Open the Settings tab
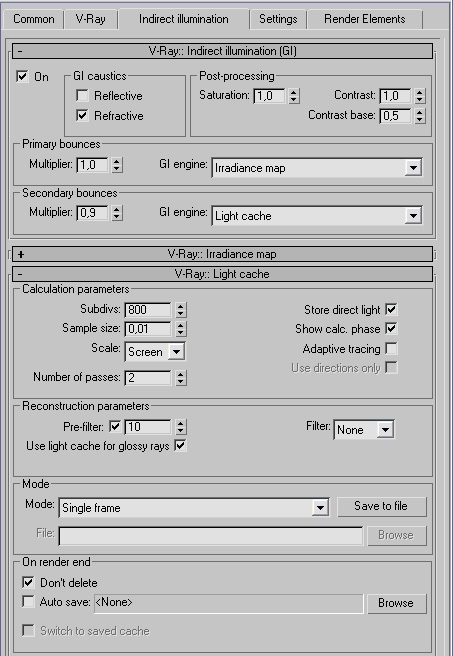 [x=278, y=19]
